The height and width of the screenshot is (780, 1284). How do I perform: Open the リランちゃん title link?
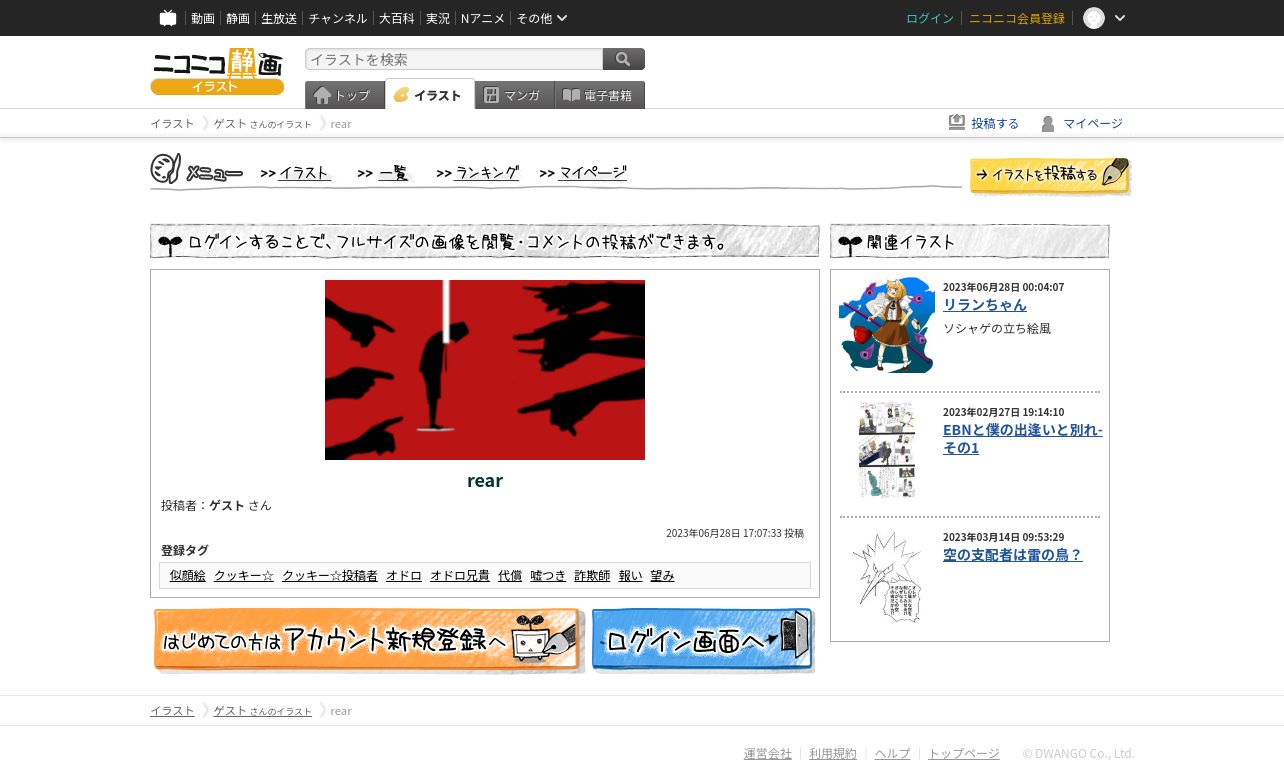click(x=985, y=305)
